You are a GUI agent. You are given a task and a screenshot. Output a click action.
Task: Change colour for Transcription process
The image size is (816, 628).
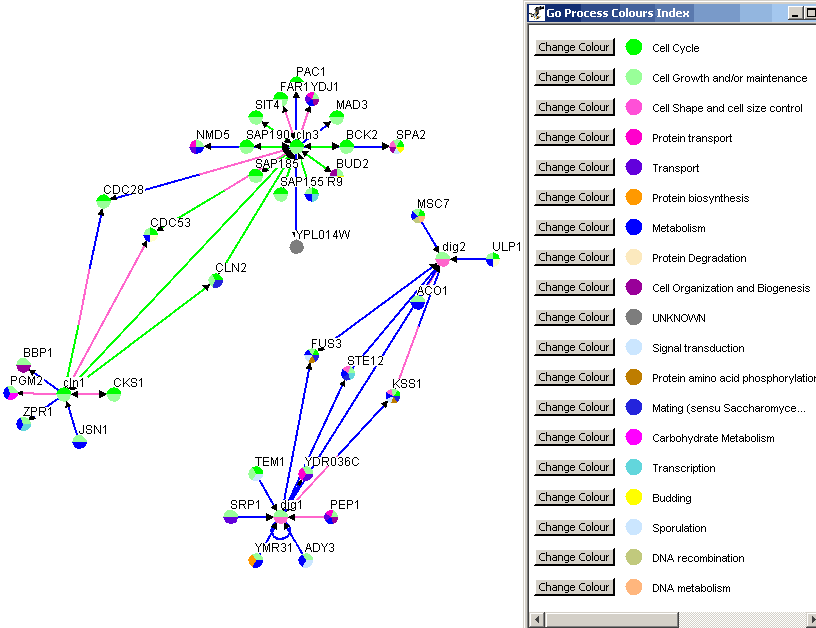point(573,467)
